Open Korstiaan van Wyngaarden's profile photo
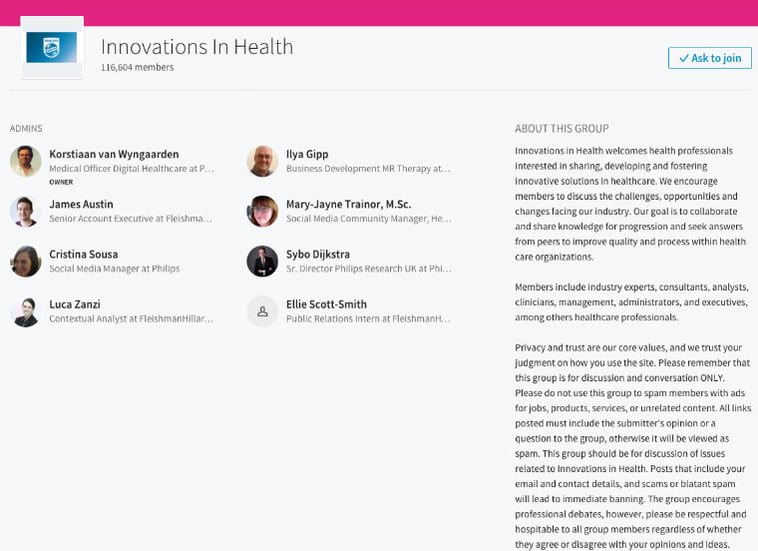This screenshot has width=758, height=551. click(26, 161)
